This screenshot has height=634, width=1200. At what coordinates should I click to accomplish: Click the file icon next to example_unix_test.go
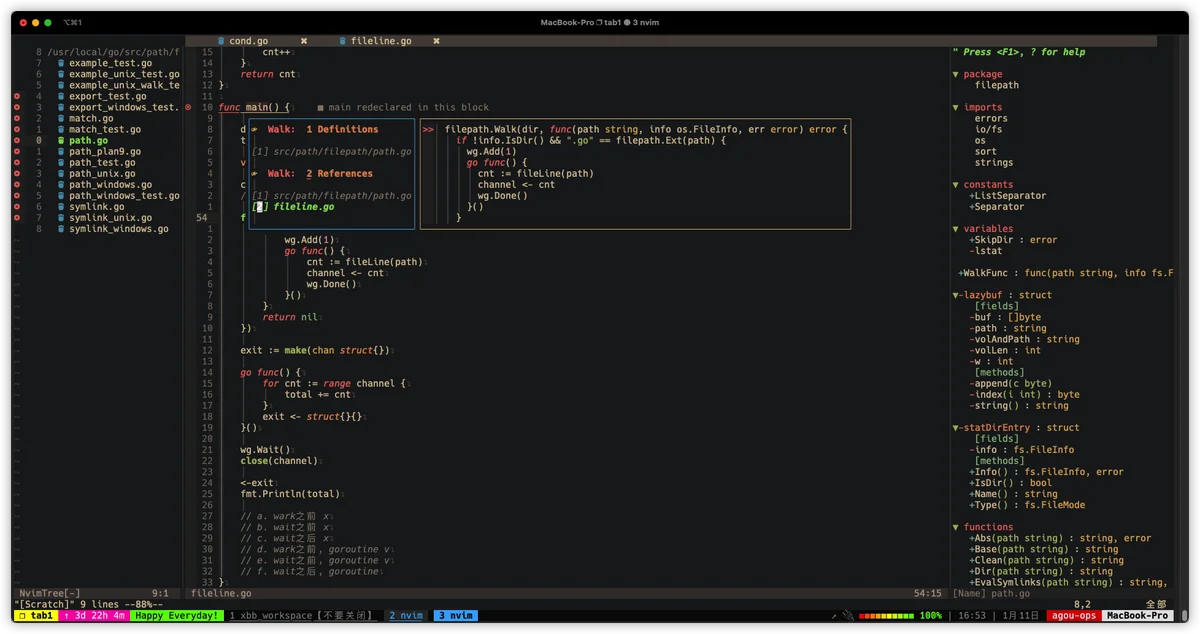61,74
